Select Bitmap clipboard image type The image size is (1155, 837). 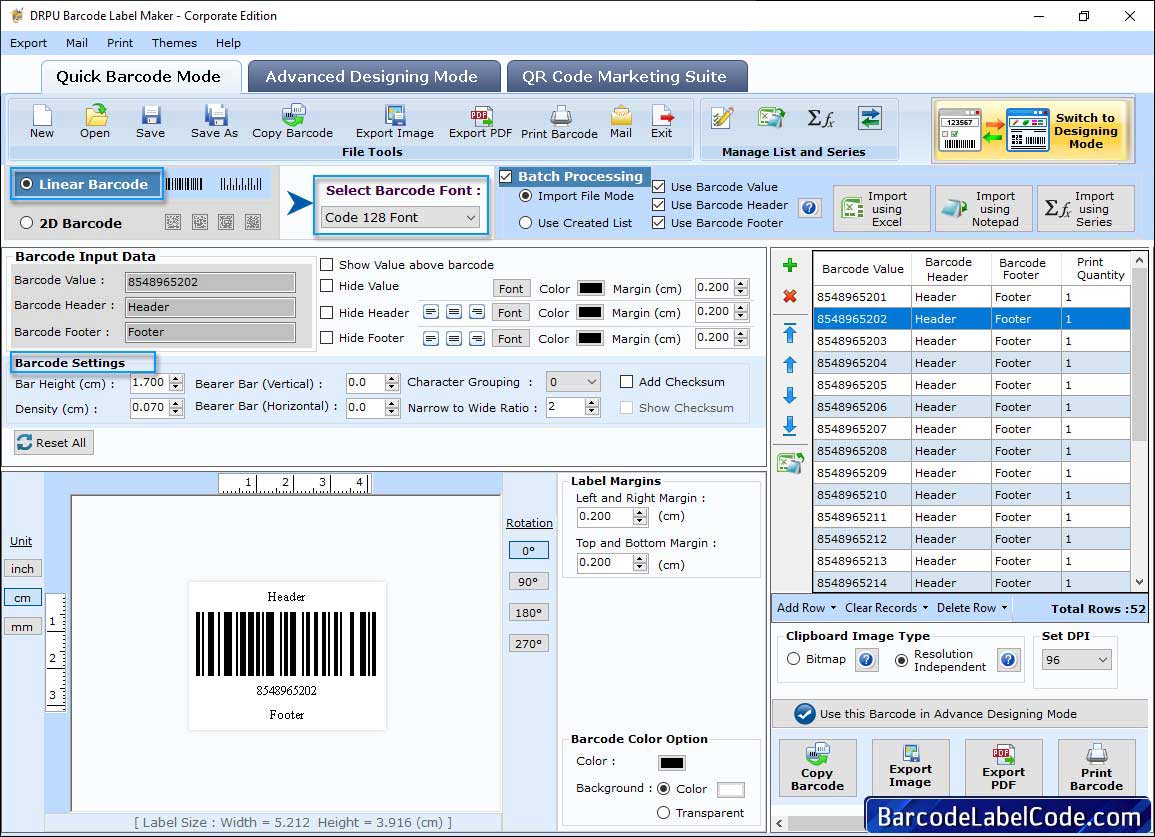(793, 659)
